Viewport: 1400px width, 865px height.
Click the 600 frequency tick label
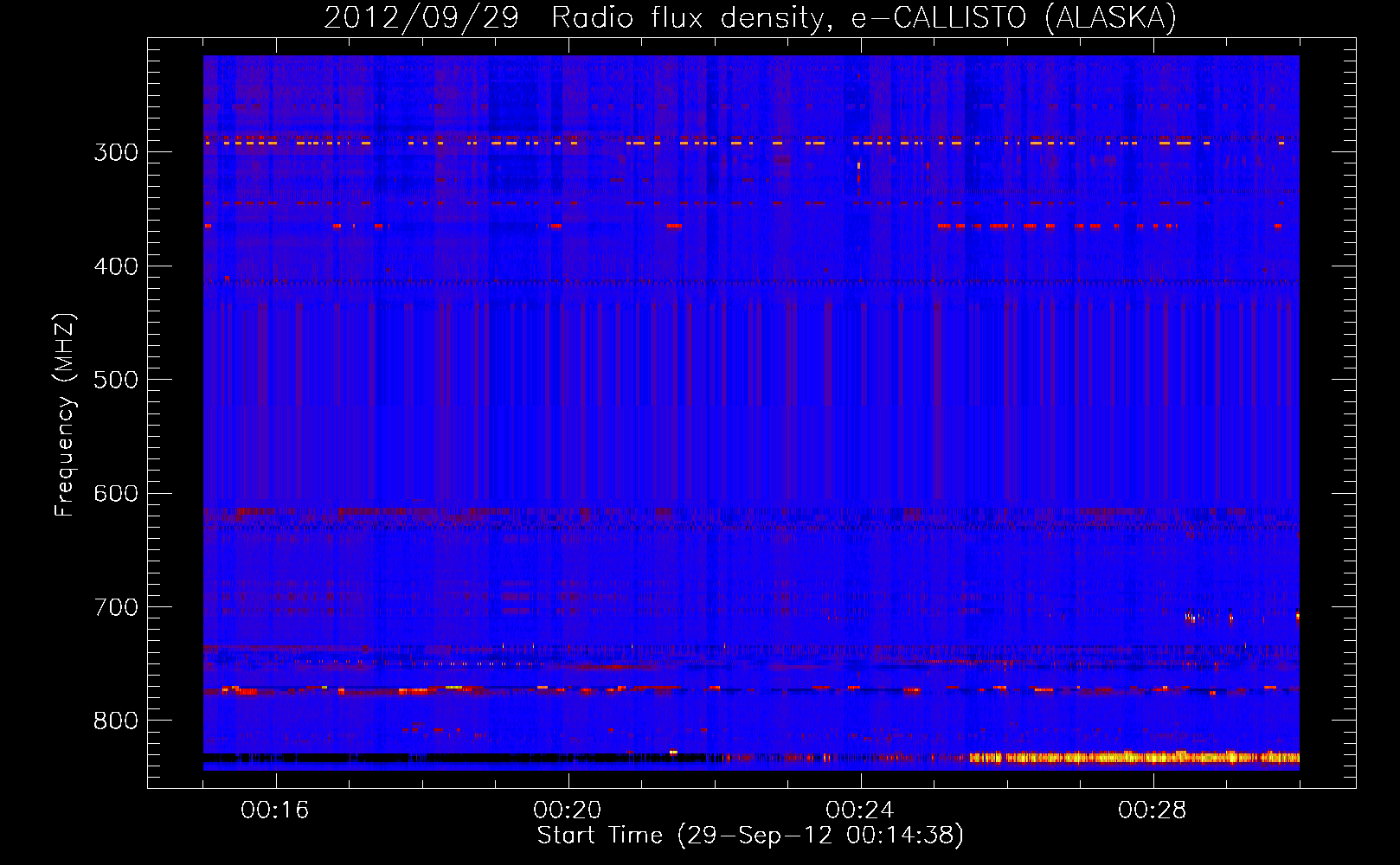116,494
